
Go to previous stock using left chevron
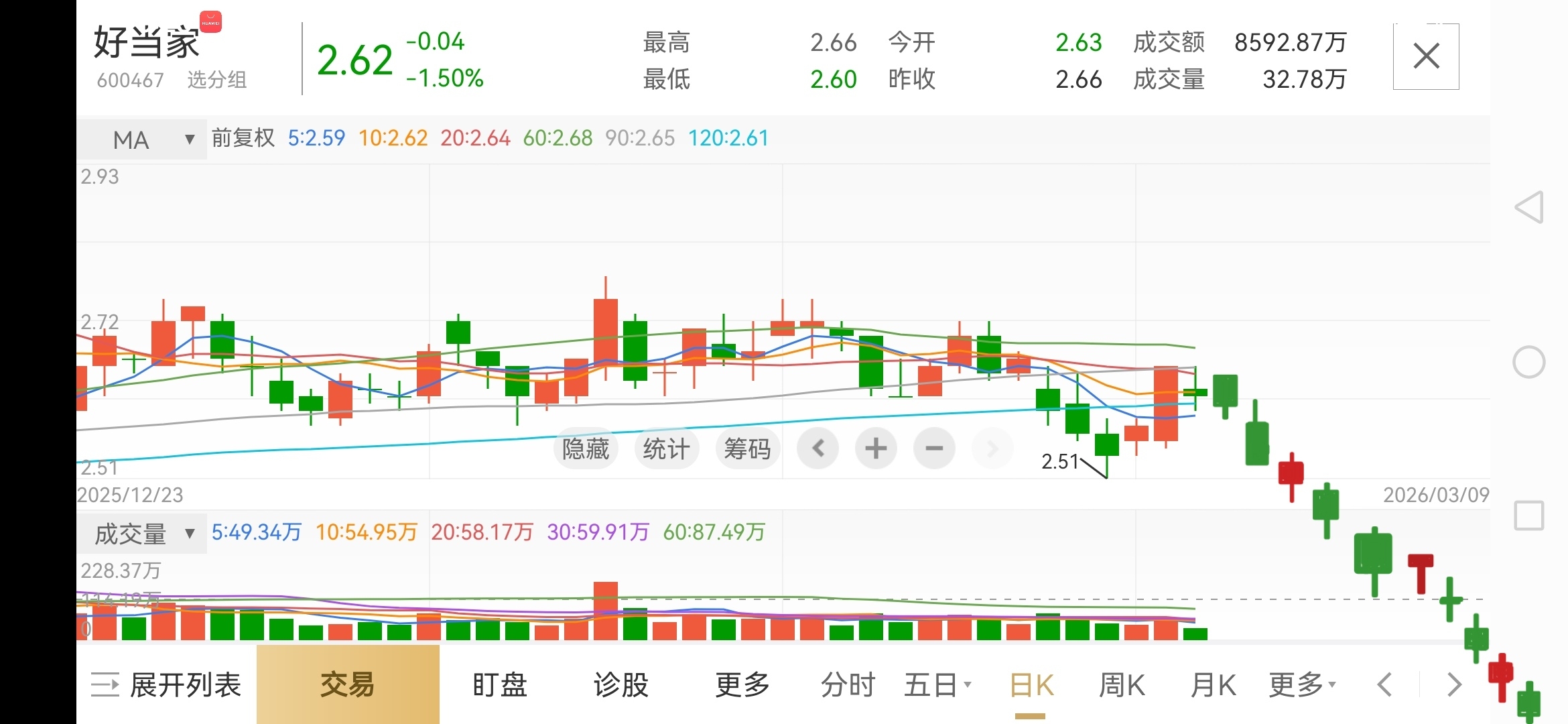(1384, 685)
